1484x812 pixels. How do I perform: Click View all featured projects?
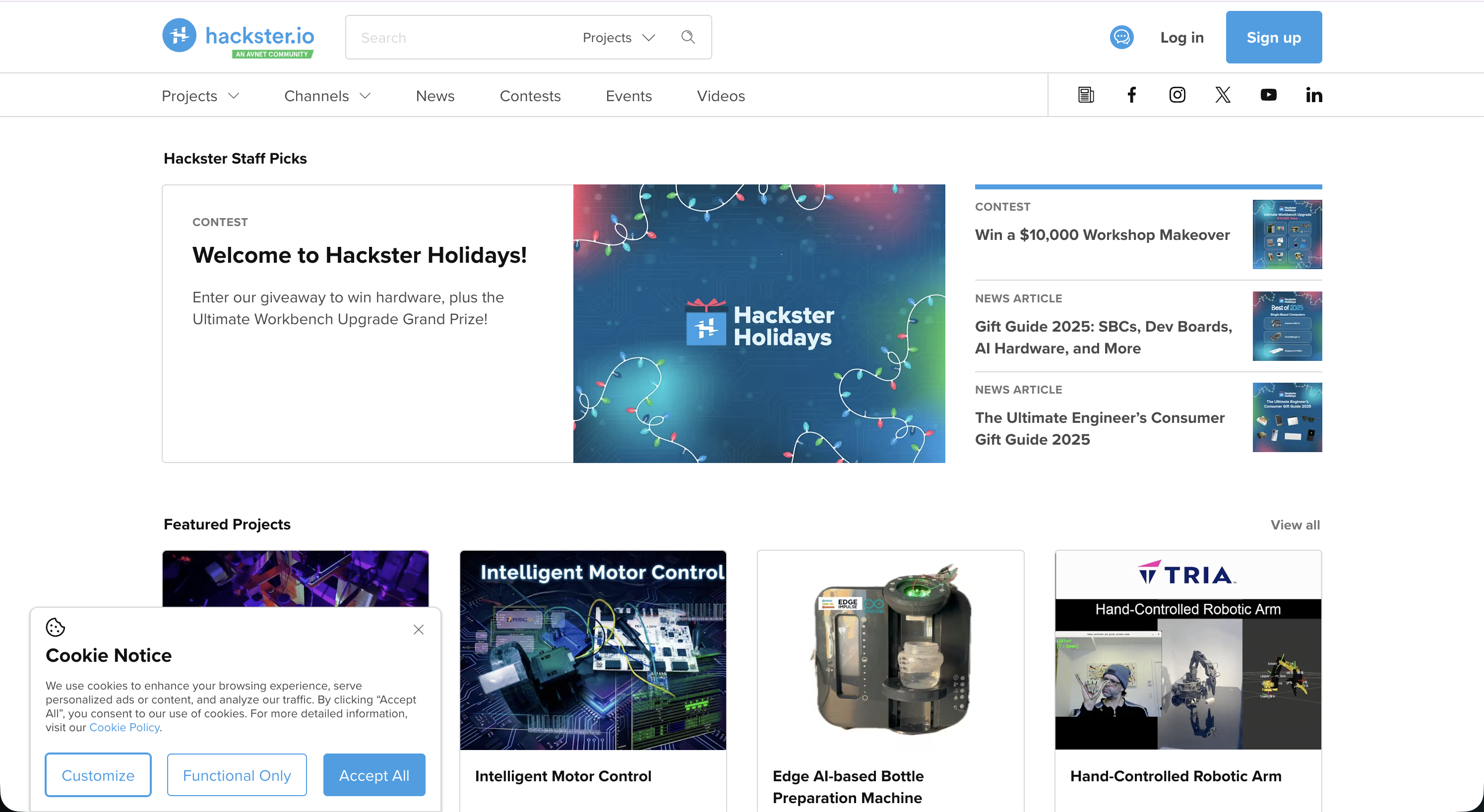point(1295,524)
